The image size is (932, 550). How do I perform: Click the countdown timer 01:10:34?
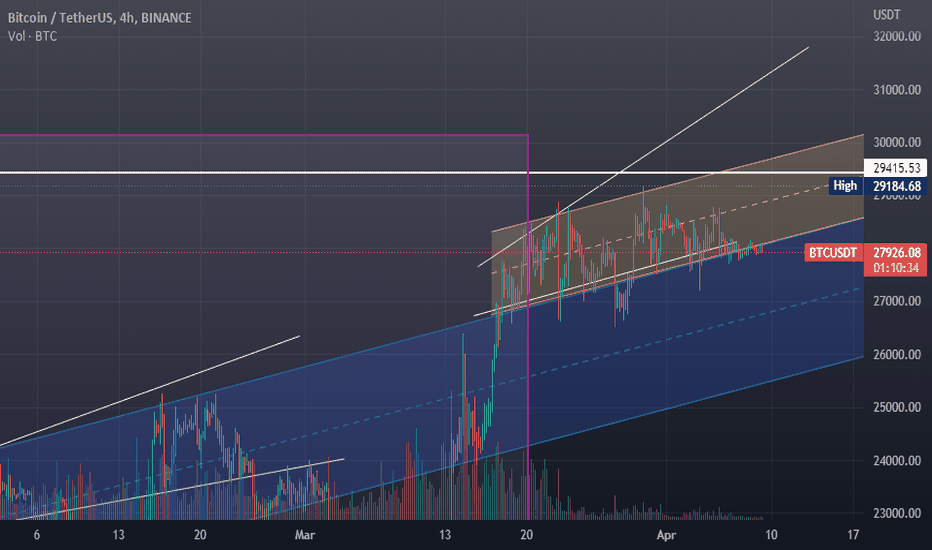896,268
